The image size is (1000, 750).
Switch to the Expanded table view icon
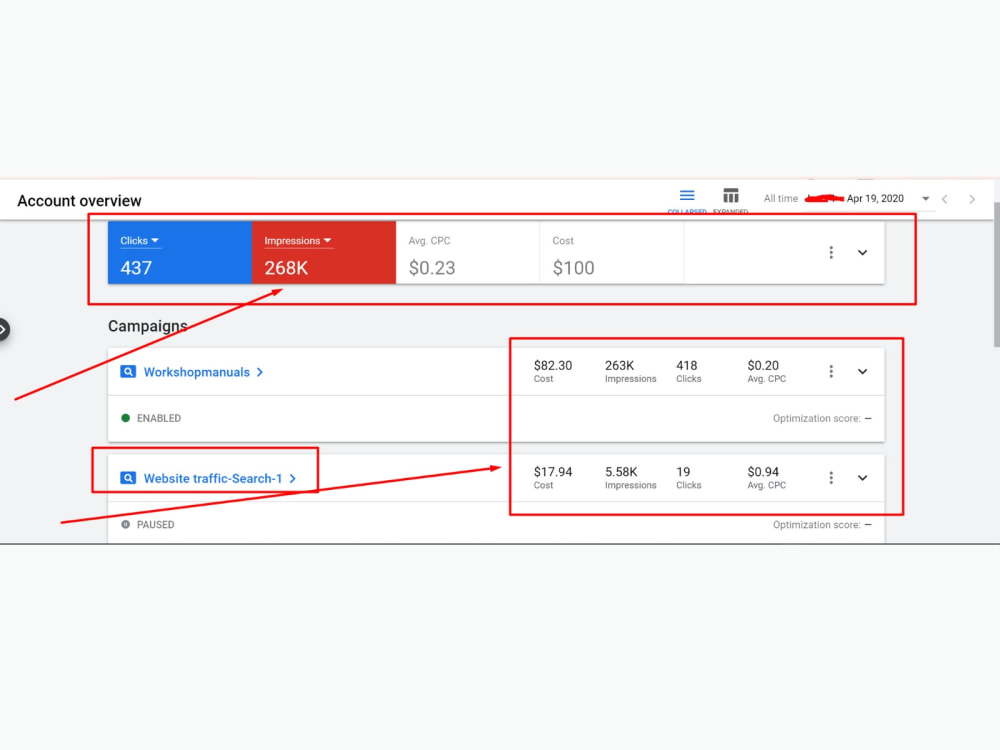coord(731,196)
